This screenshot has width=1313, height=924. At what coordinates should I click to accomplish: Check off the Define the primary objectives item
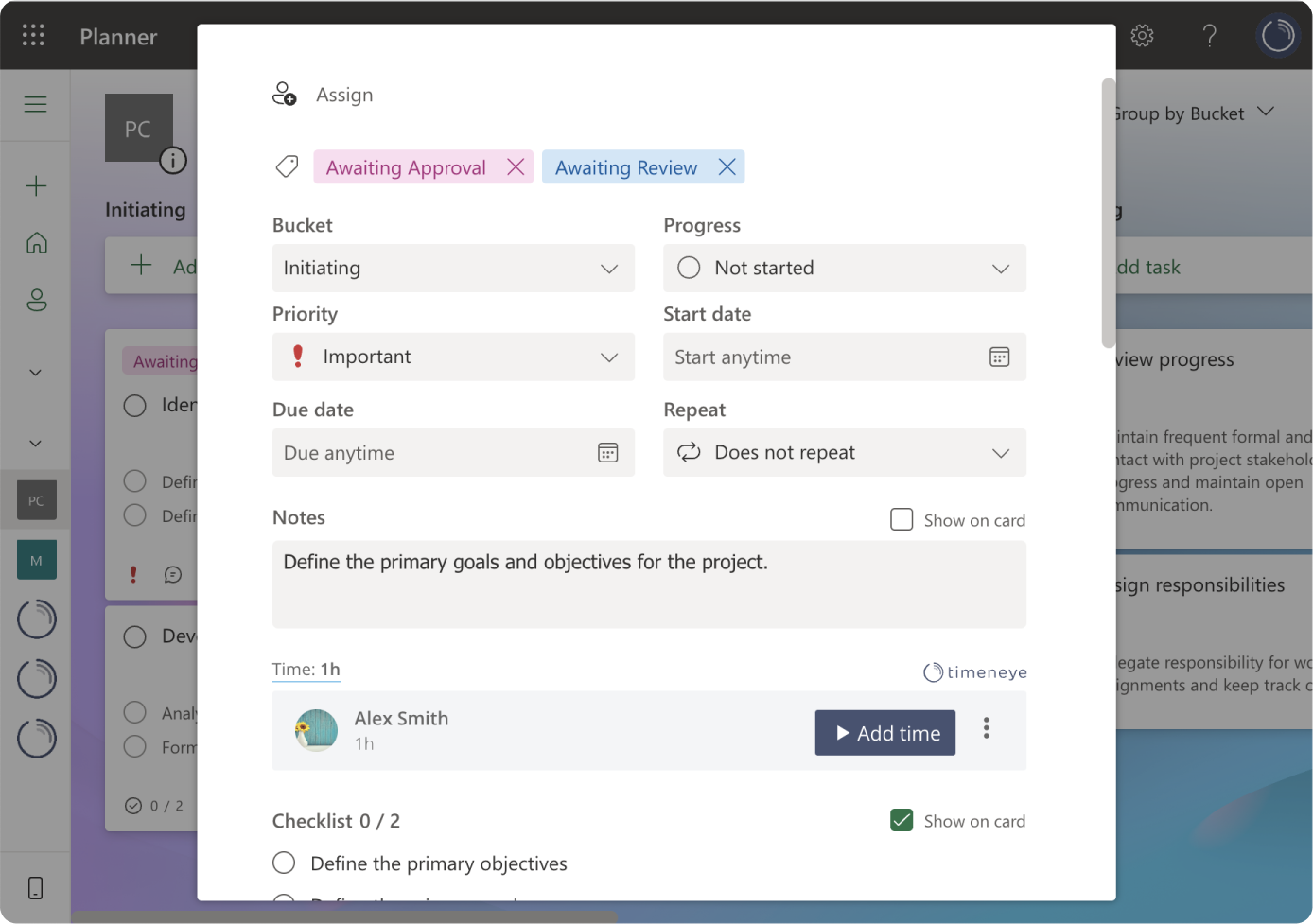coord(284,863)
